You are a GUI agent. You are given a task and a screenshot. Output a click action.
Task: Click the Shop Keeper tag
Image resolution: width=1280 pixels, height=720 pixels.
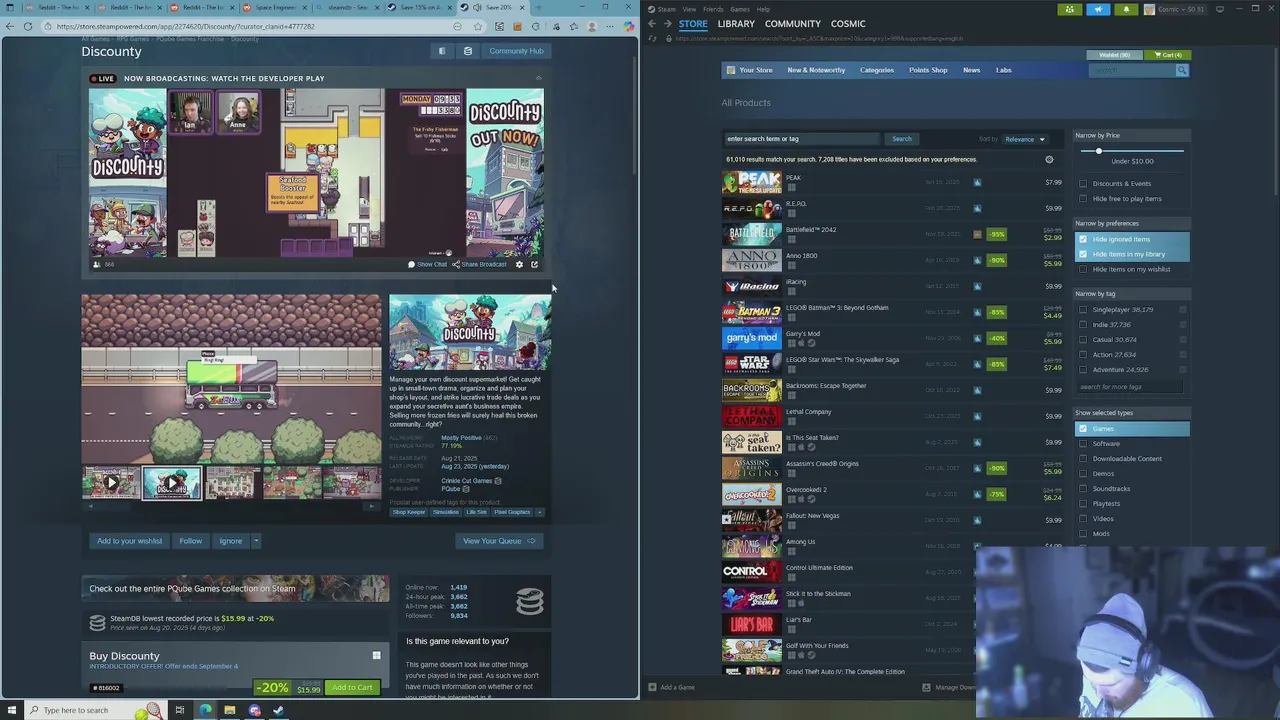[408, 512]
